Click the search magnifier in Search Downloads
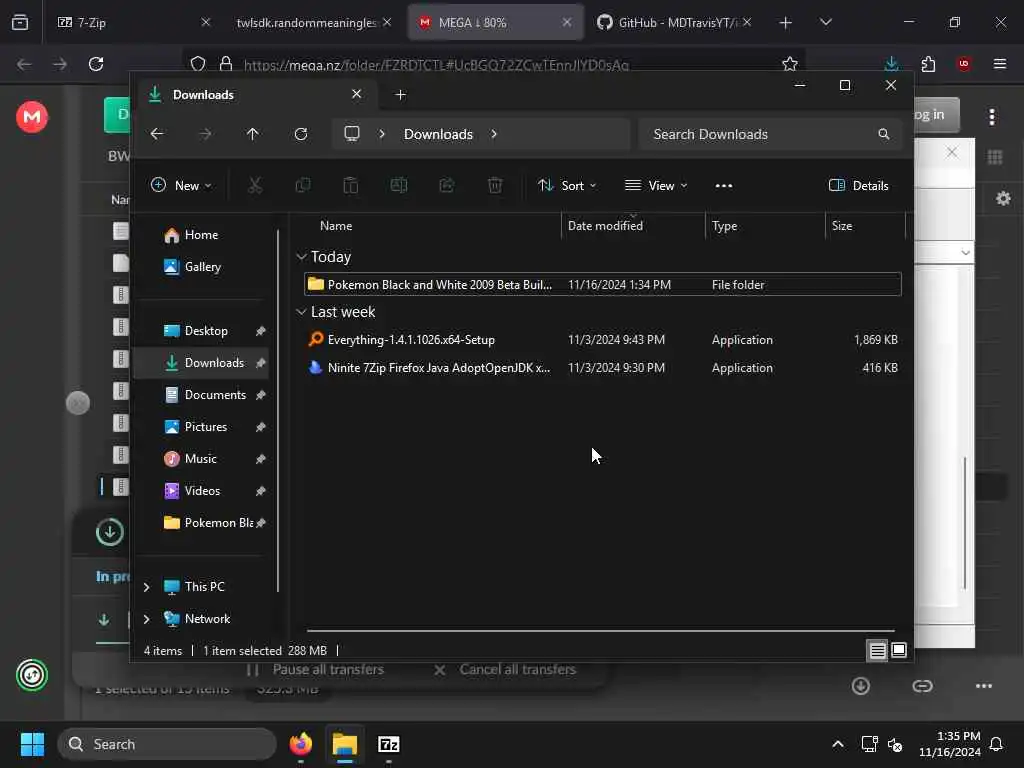1024x768 pixels. click(884, 134)
